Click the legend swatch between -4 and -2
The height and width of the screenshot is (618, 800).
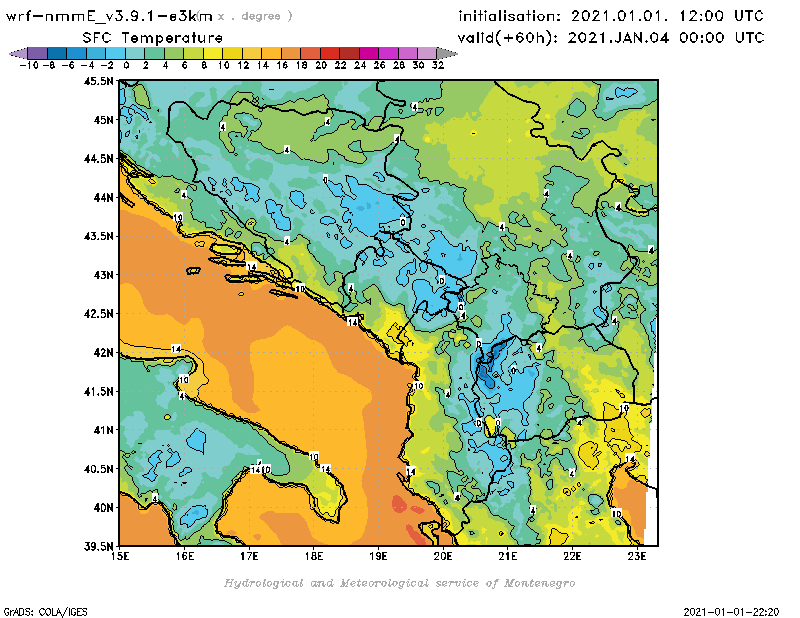tap(96, 53)
